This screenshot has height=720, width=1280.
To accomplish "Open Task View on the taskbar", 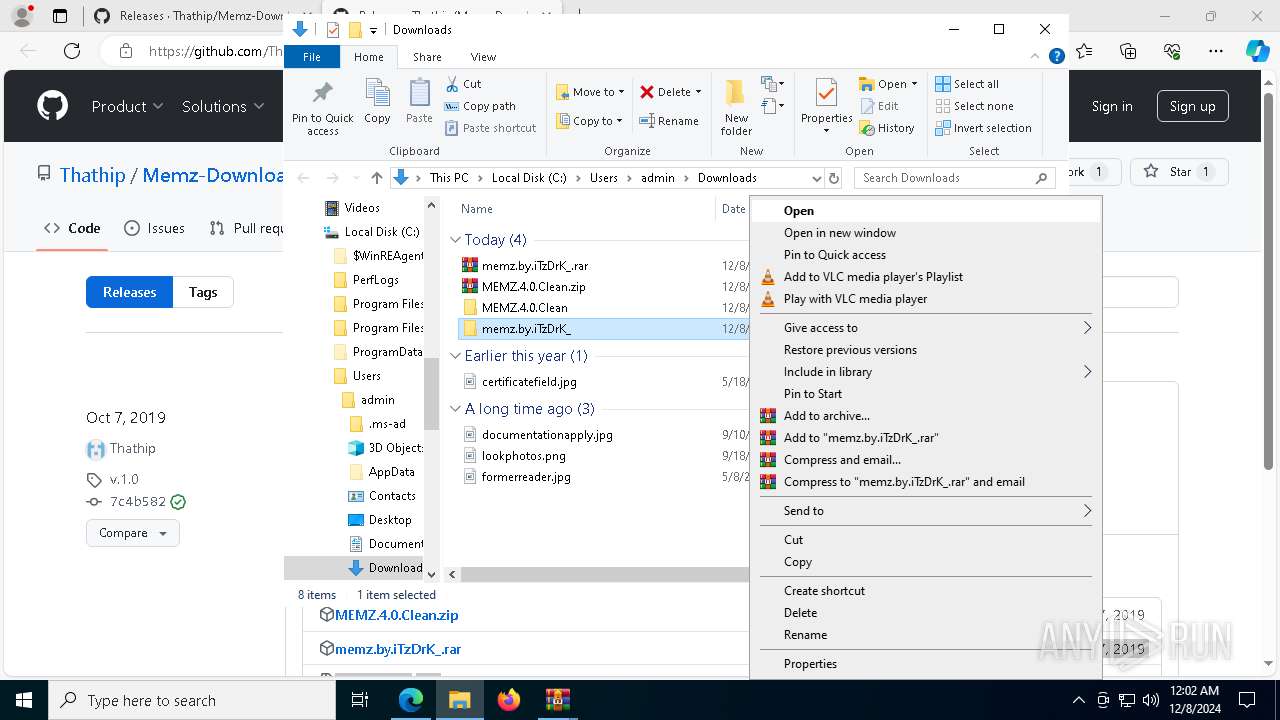I will tap(361, 700).
